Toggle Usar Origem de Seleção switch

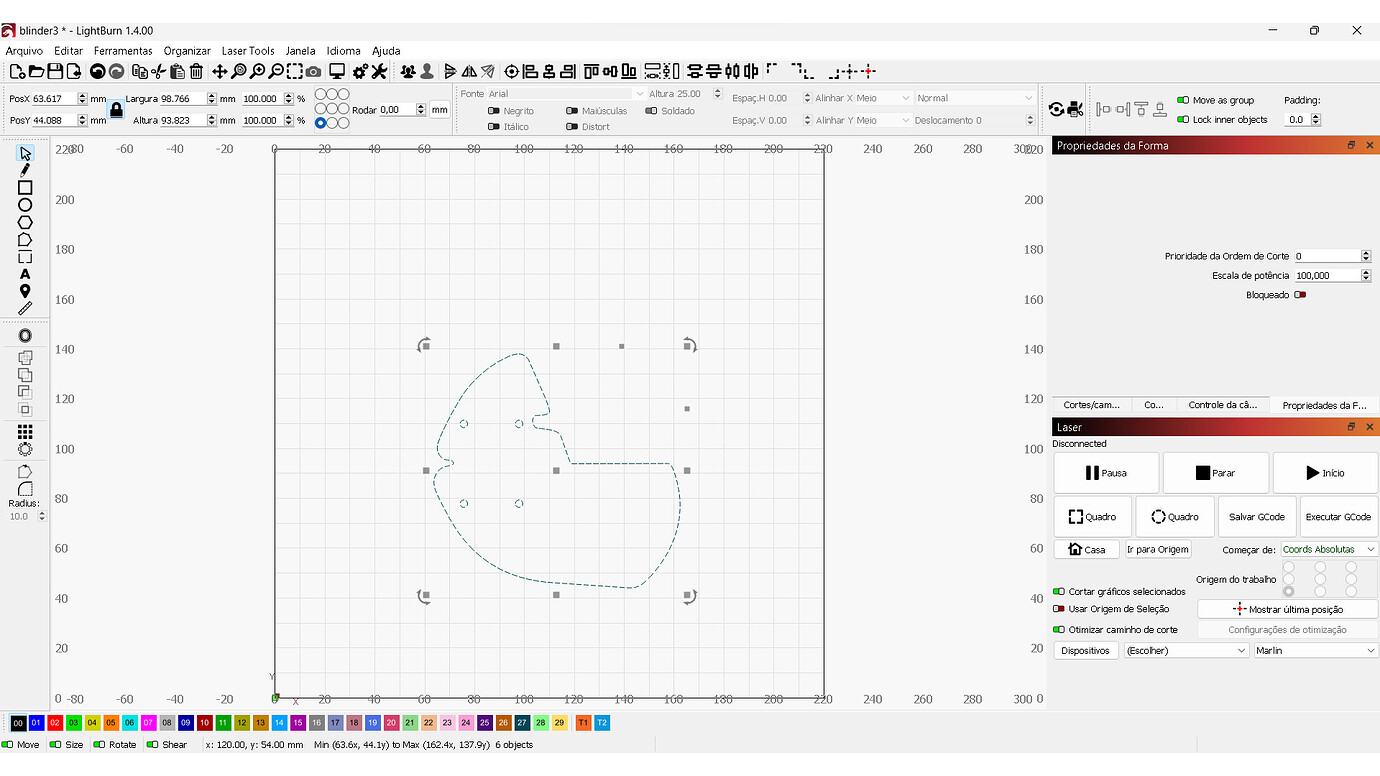[x=1059, y=609]
